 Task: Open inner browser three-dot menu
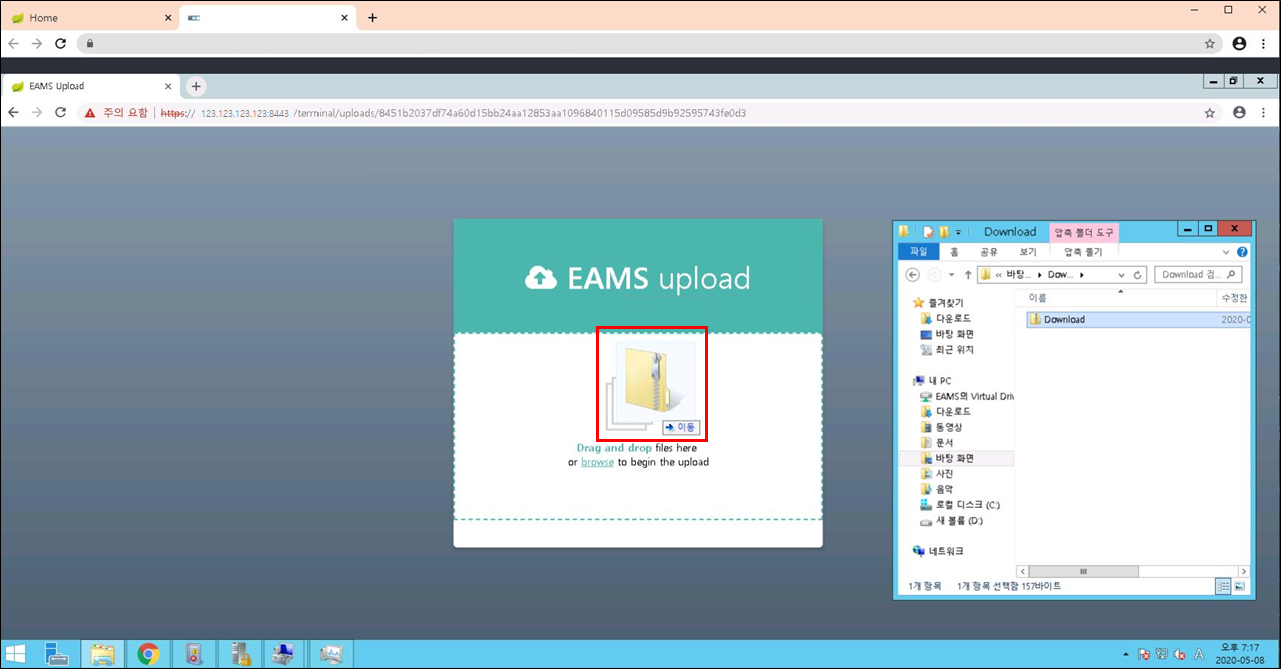[1263, 113]
